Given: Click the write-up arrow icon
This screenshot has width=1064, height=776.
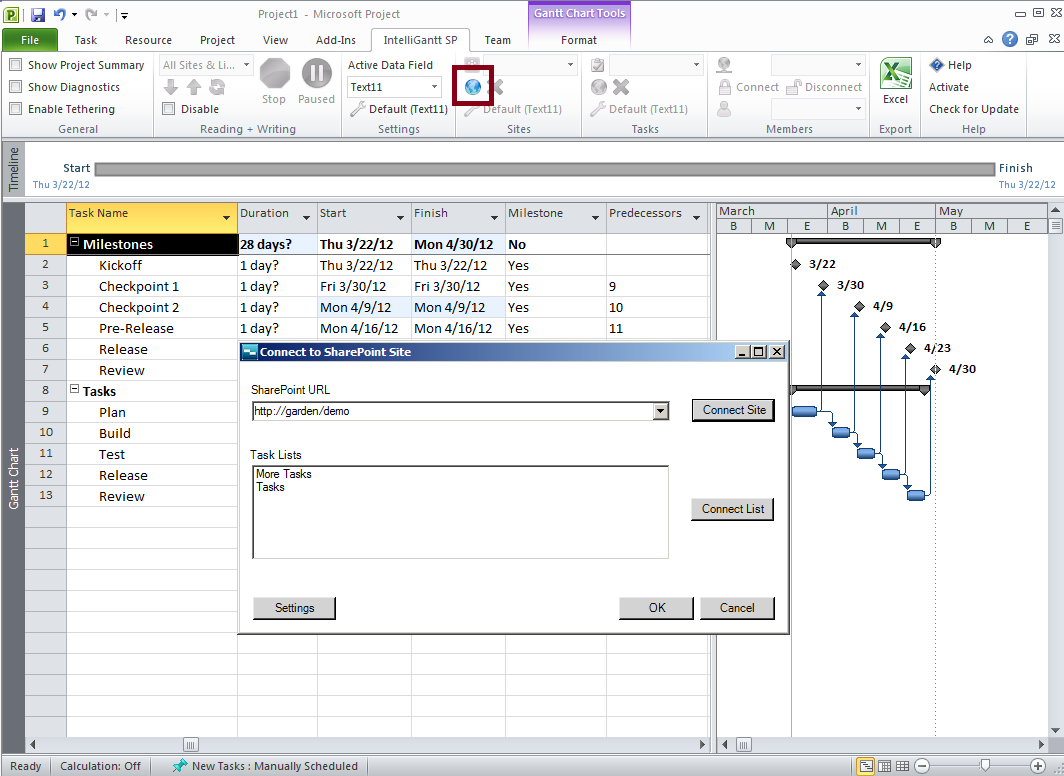Looking at the screenshot, I should coord(194,87).
